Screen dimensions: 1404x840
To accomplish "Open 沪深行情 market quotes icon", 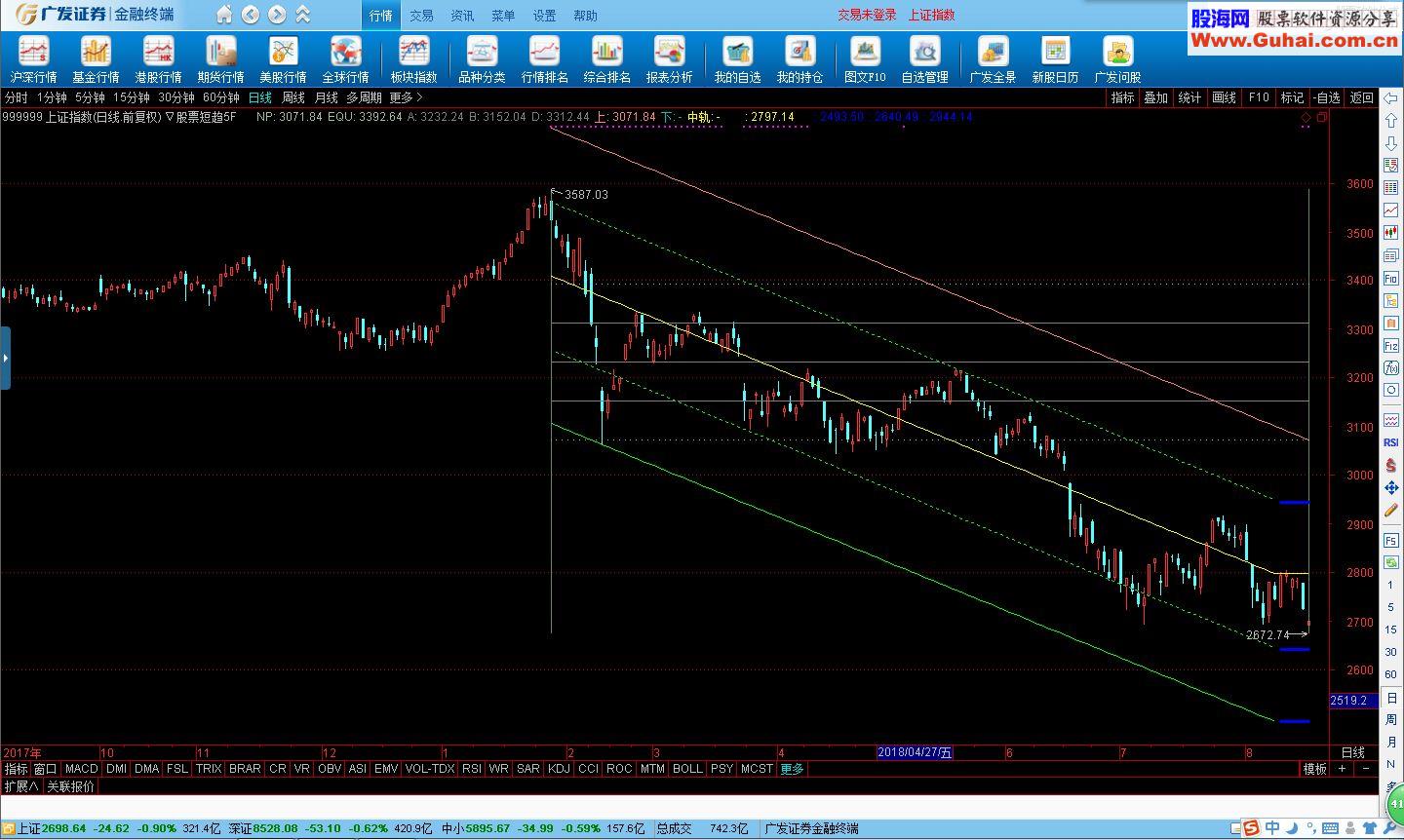I will coord(33,59).
